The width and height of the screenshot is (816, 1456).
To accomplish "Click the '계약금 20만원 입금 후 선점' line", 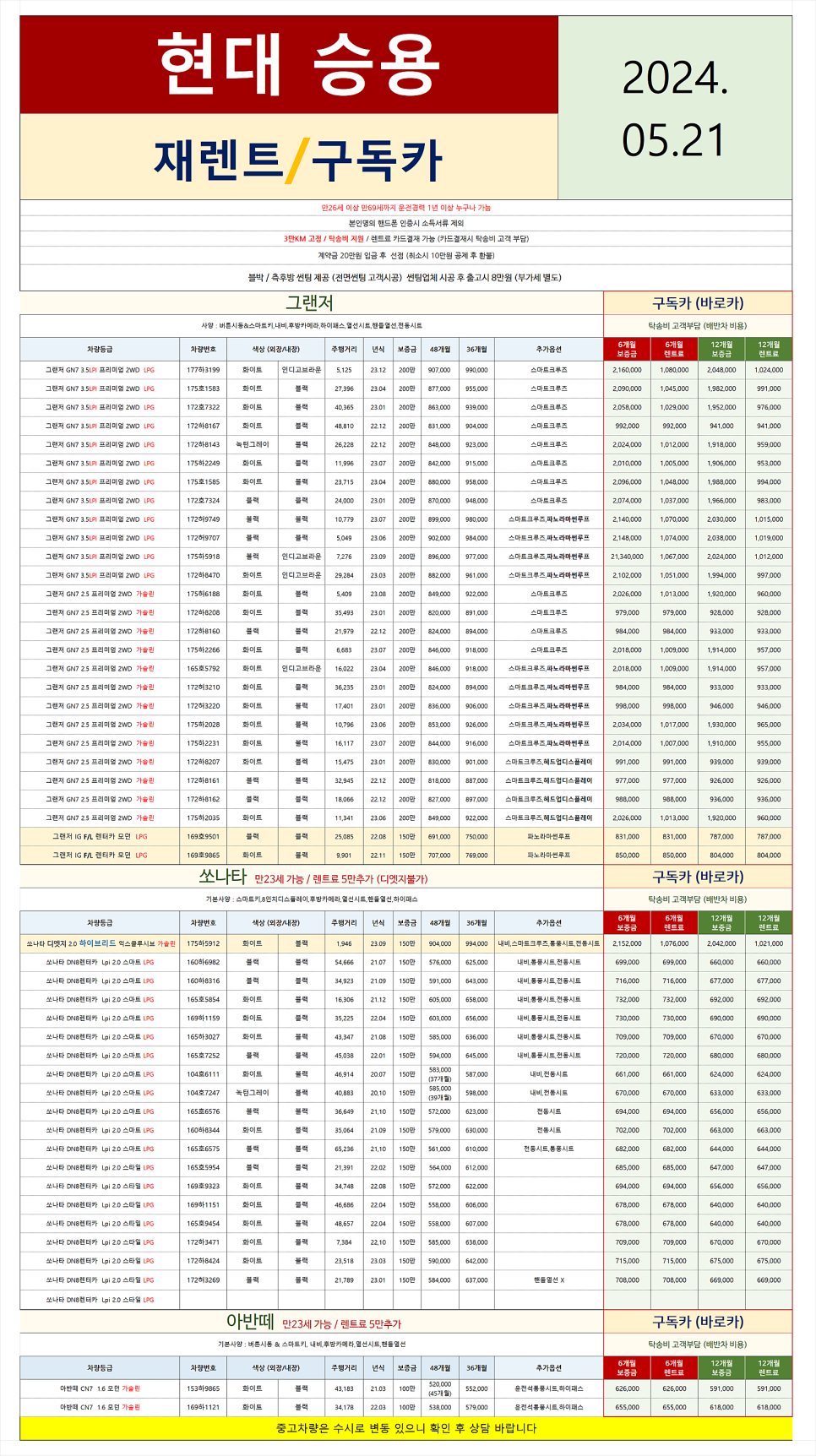I will [x=406, y=255].
